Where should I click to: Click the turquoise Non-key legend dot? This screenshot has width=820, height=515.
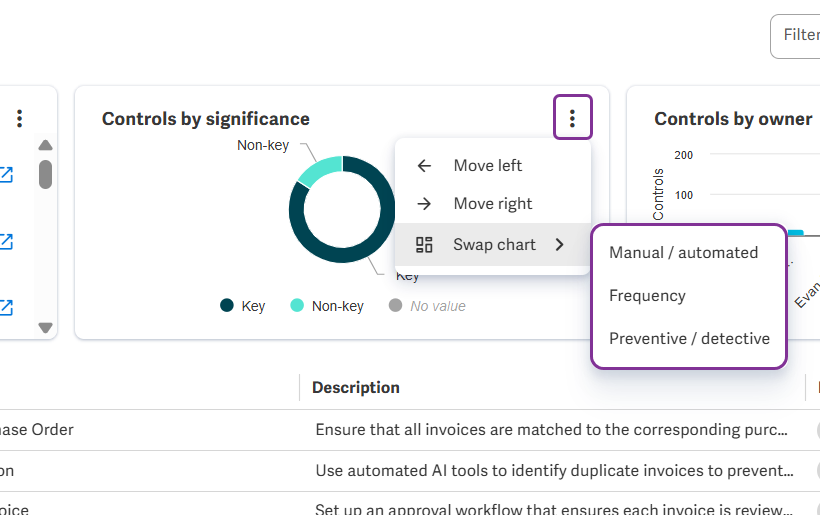[x=297, y=305]
